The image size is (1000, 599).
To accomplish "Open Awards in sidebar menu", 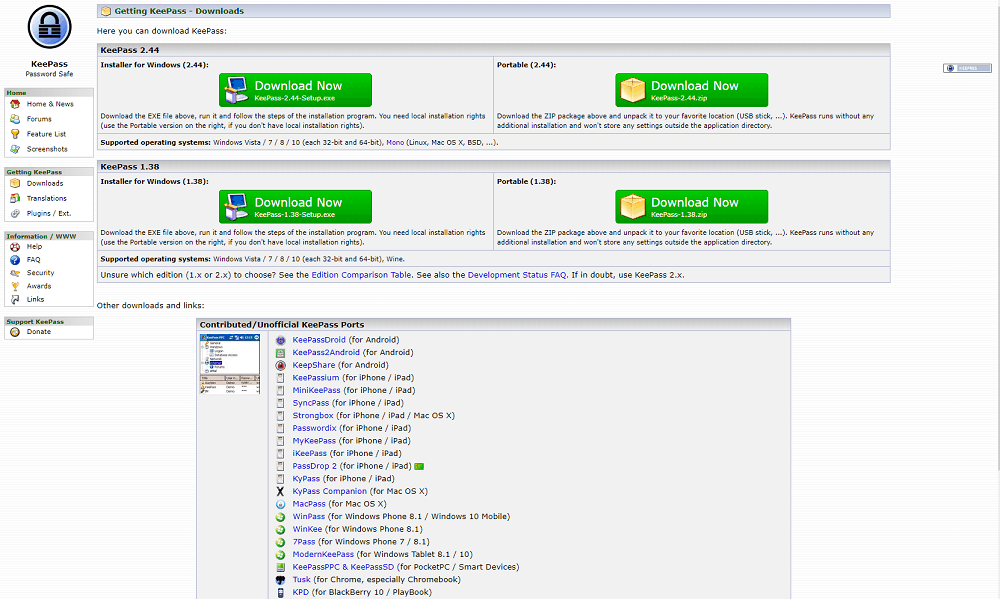I will click(38, 286).
